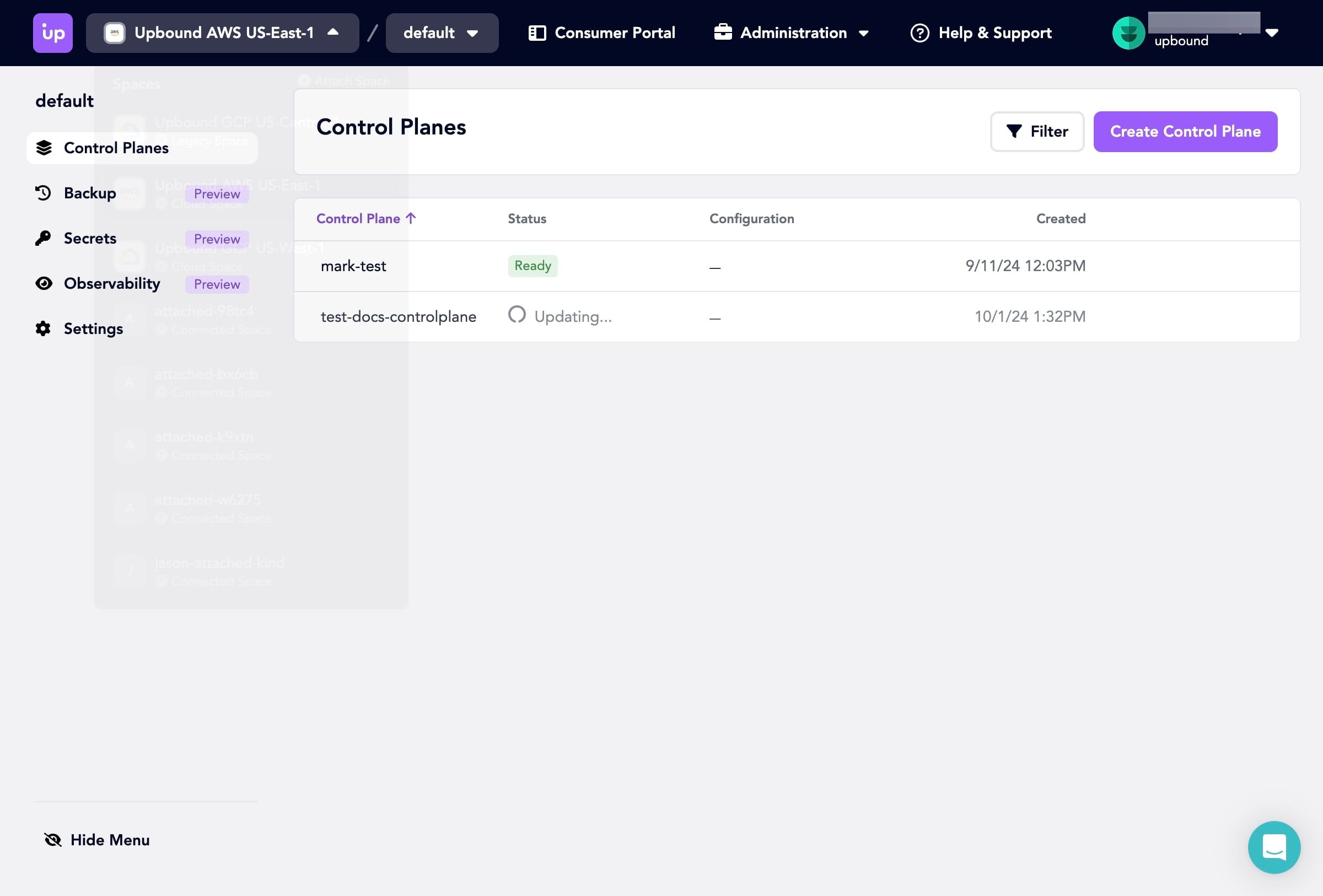Image resolution: width=1323 pixels, height=896 pixels.
Task: Click the Administration briefcase icon
Action: coord(723,33)
